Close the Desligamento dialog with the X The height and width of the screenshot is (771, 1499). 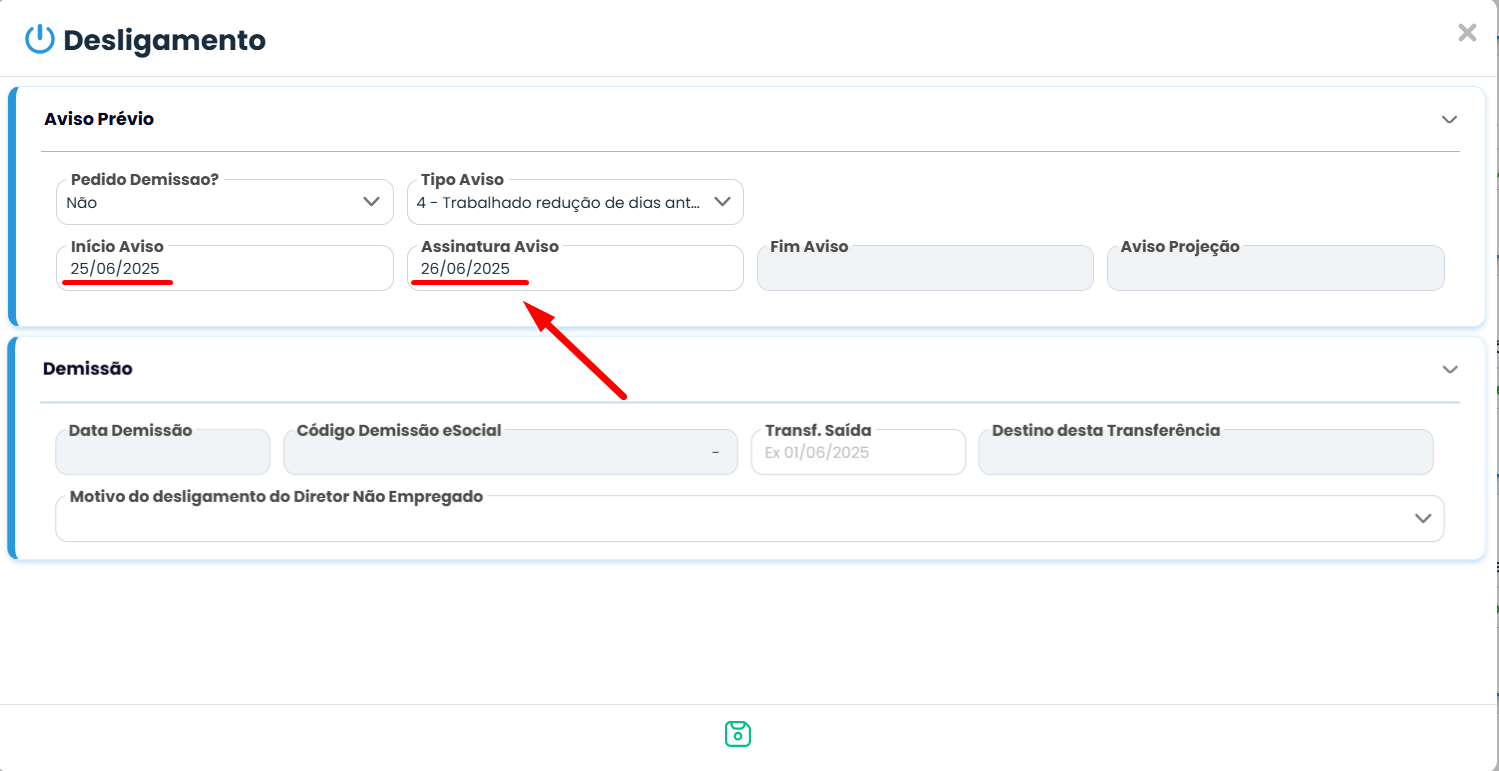click(x=1467, y=33)
